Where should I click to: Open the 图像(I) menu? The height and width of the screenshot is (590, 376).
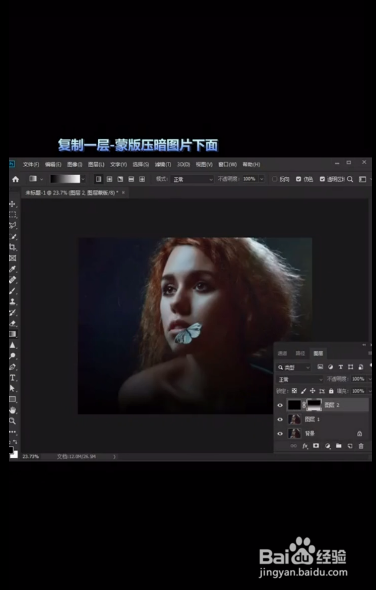click(75, 164)
